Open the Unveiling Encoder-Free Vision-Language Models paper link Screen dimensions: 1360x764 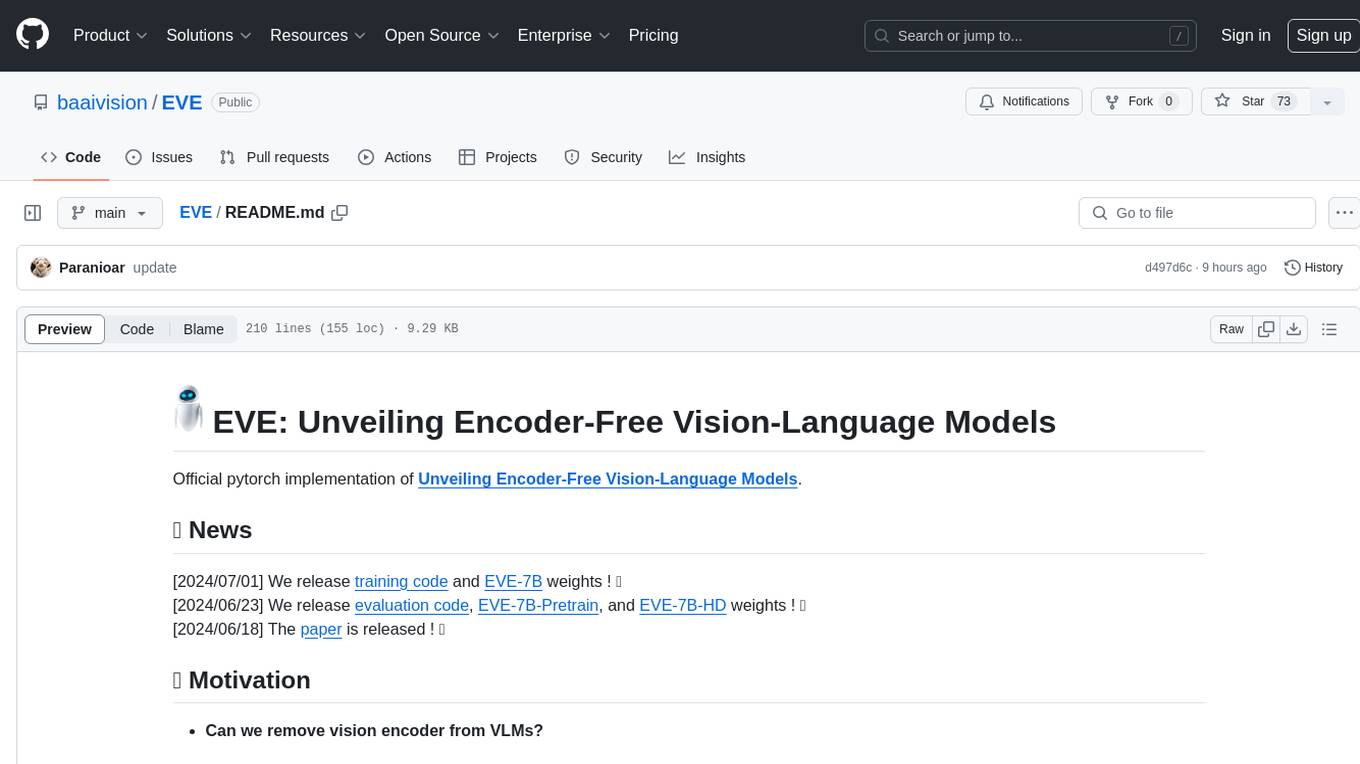click(608, 479)
